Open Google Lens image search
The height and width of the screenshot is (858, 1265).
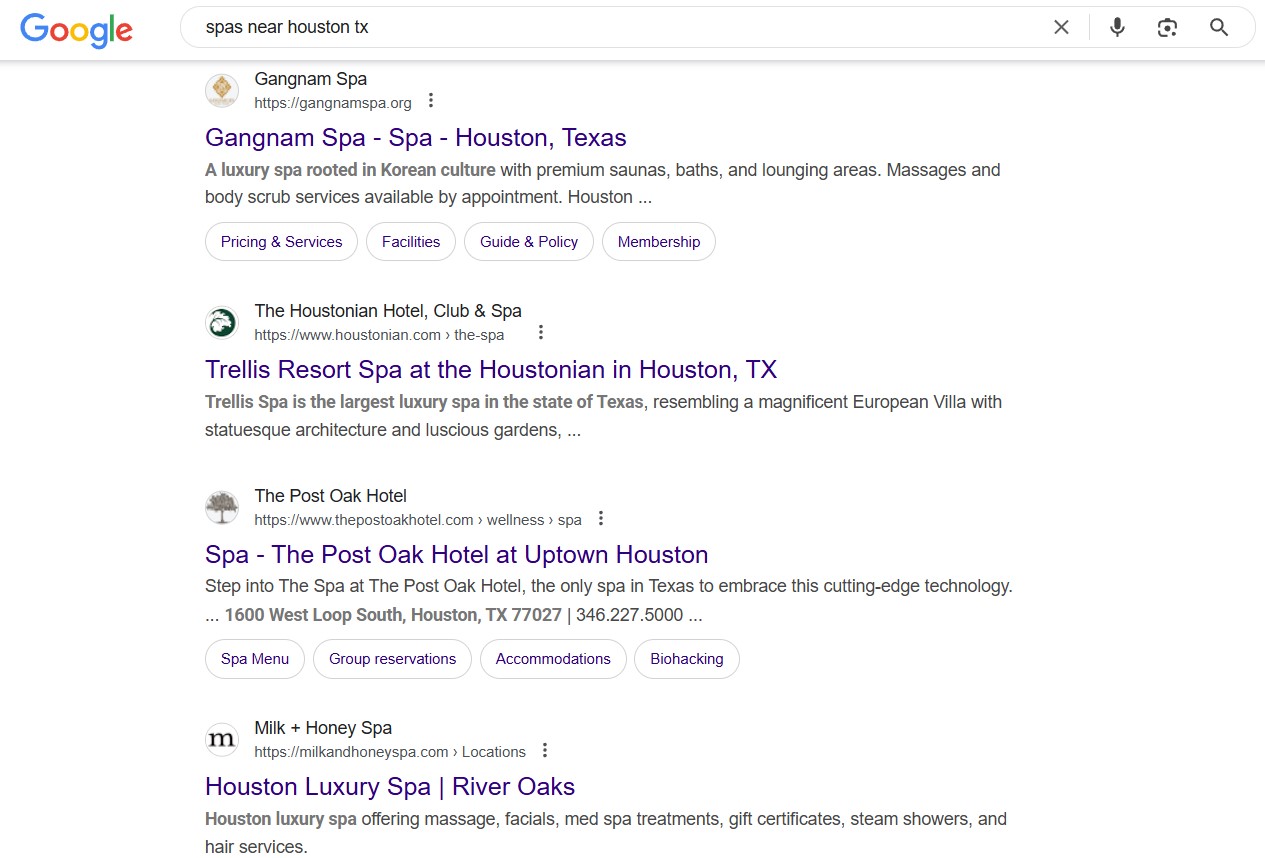point(1167,27)
